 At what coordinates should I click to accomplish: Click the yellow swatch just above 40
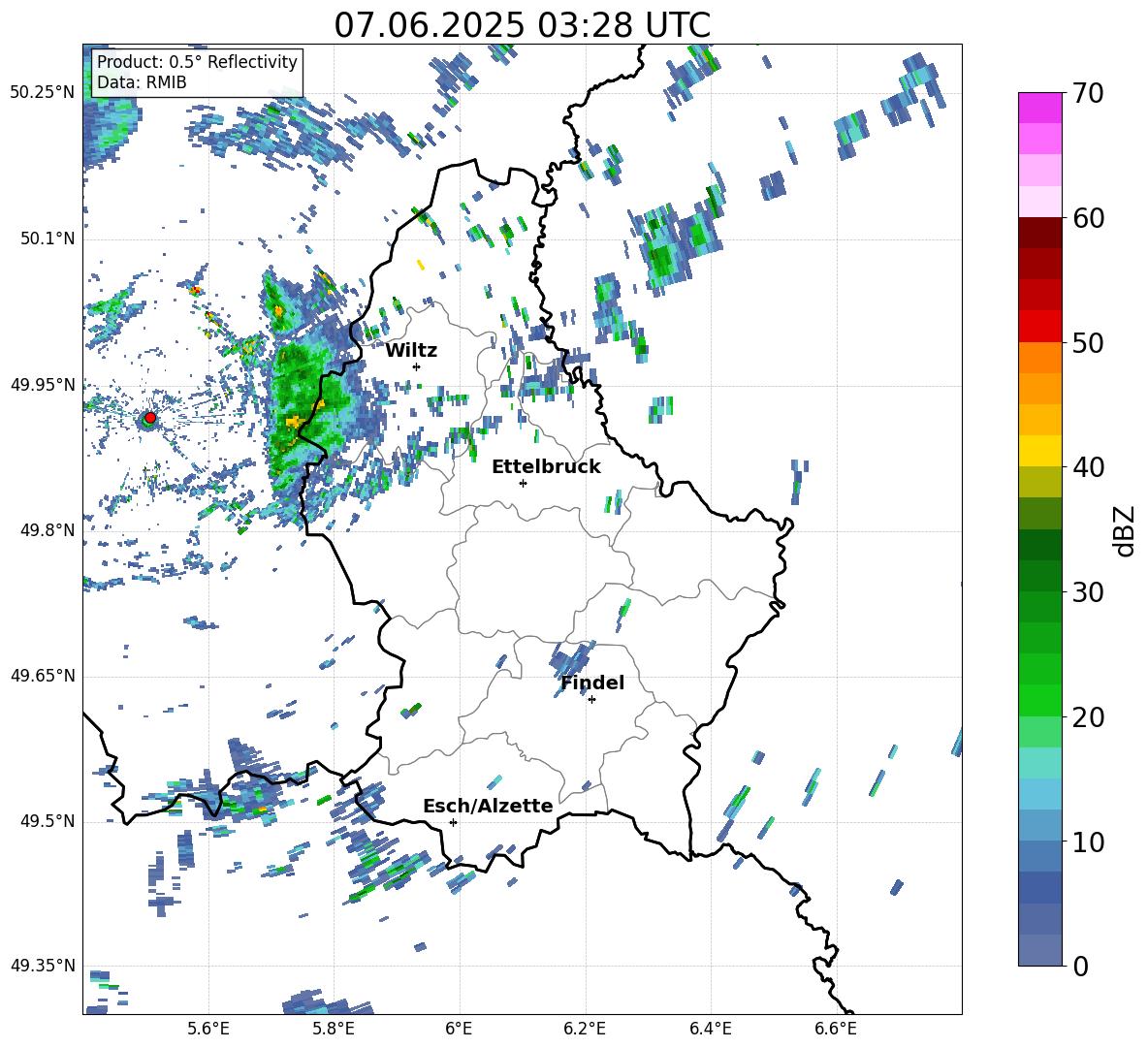[x=1039, y=451]
